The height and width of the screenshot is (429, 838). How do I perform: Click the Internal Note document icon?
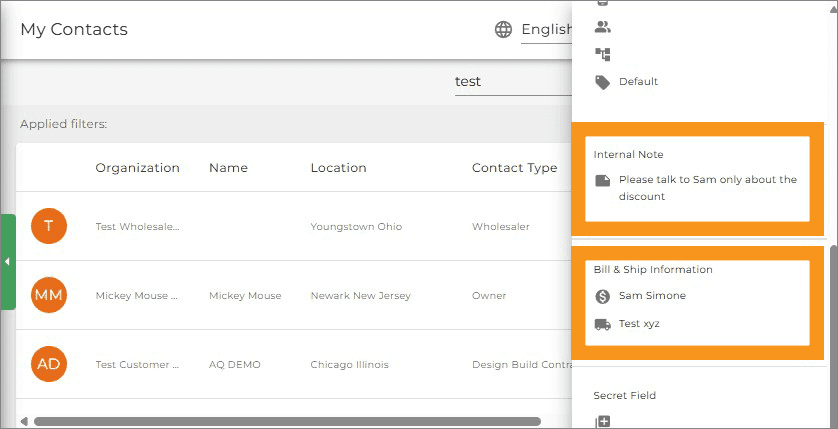[602, 181]
